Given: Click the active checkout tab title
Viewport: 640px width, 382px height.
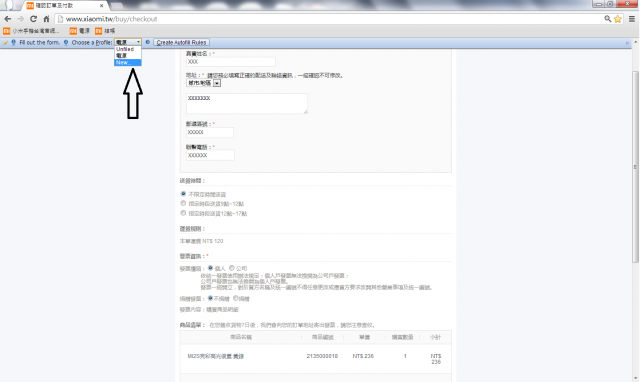Looking at the screenshot, I should pos(54,6).
